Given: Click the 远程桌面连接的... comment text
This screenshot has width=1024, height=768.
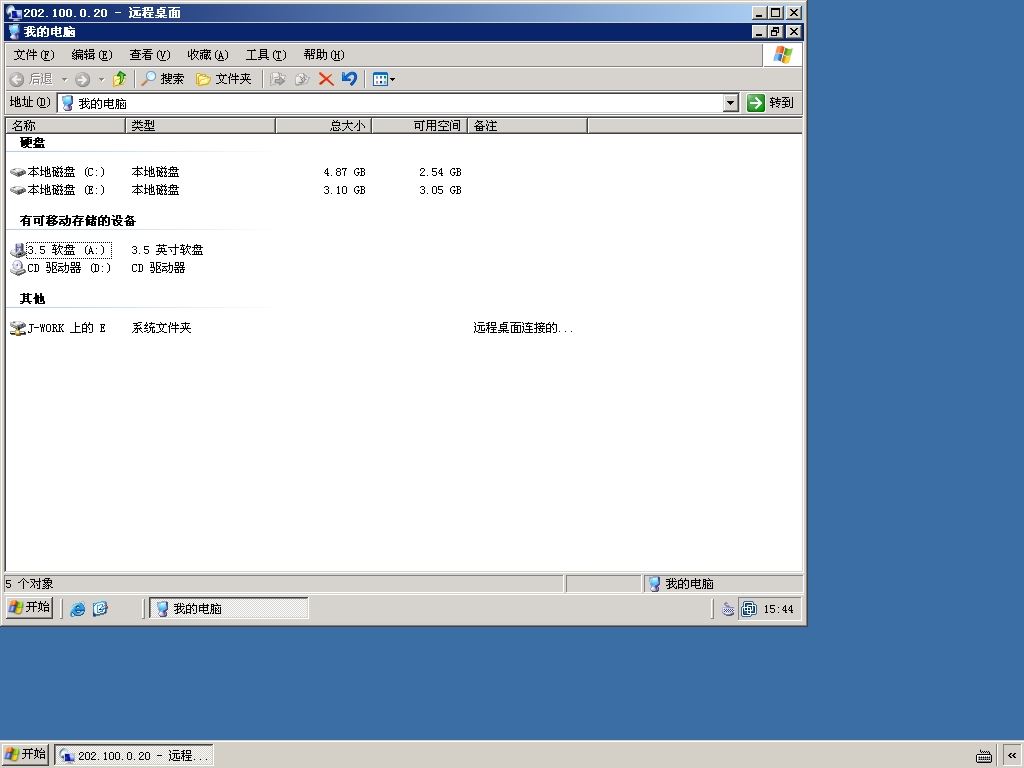Looking at the screenshot, I should (x=523, y=328).
